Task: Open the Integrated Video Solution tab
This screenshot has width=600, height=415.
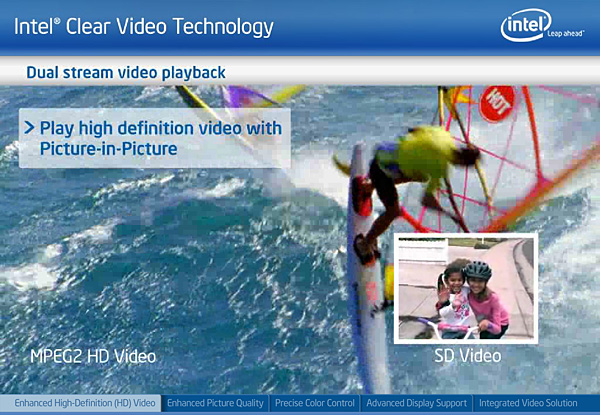Action: tap(528, 403)
